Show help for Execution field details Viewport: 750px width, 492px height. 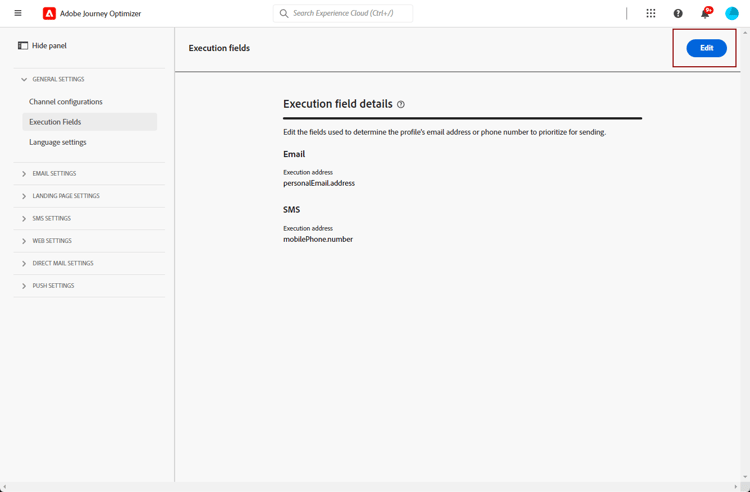pos(401,104)
